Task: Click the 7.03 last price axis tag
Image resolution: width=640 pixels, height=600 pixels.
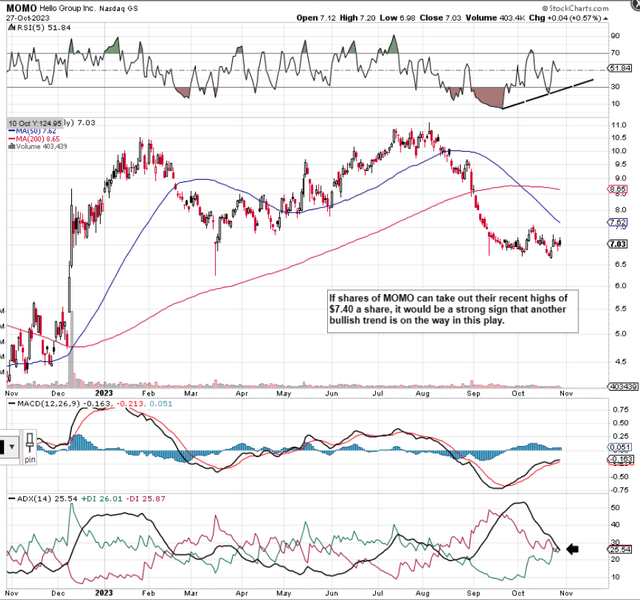Action: 618,244
